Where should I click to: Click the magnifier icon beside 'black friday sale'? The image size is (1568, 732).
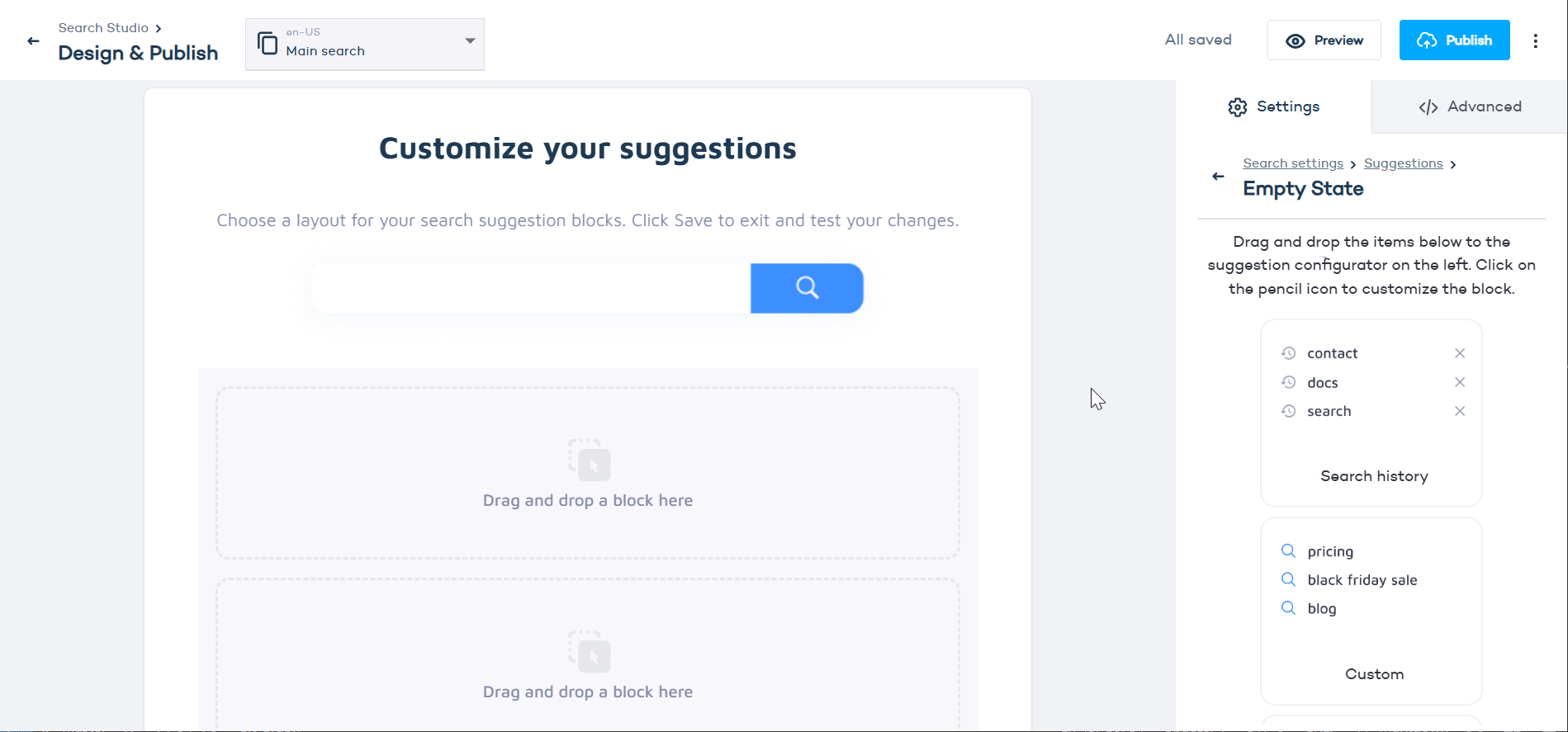pyautogui.click(x=1288, y=579)
